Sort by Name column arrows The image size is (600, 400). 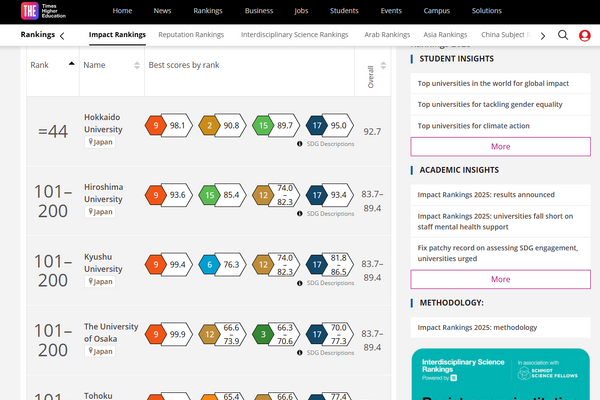point(137,65)
